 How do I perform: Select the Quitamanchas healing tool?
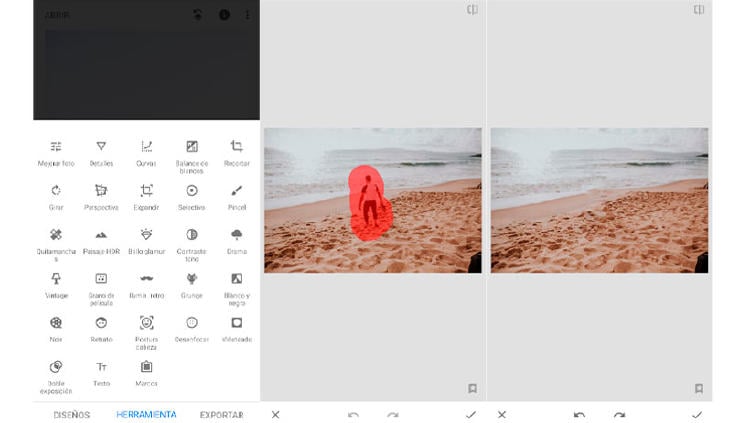56,234
